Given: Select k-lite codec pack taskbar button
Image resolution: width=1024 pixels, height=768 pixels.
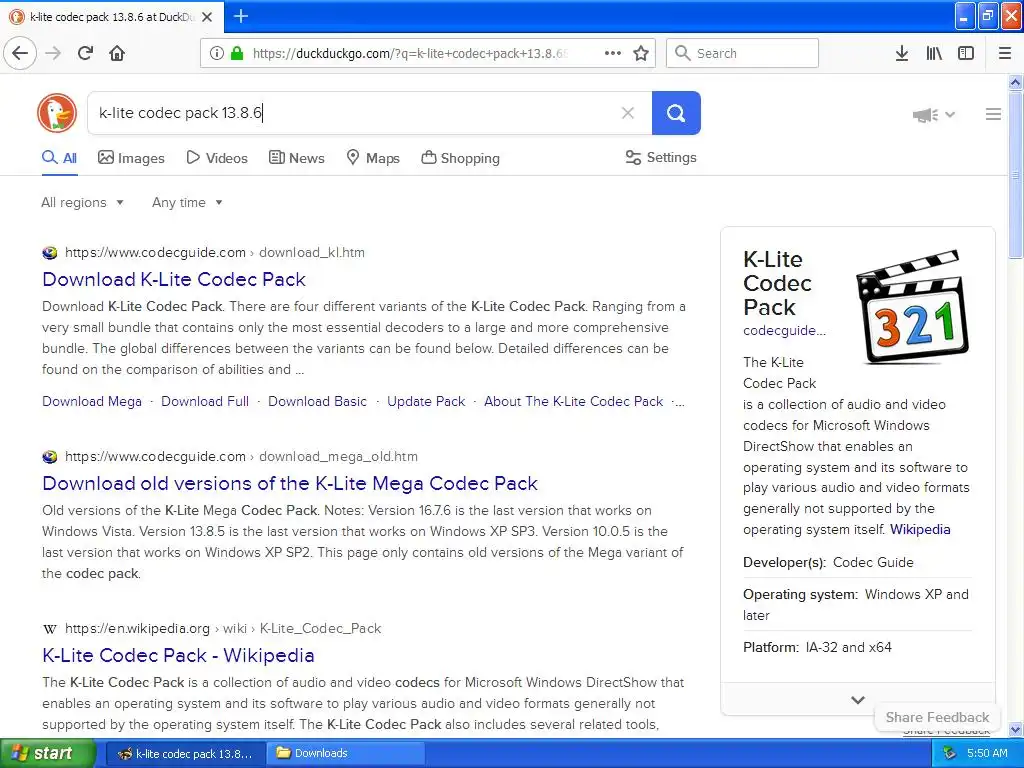Looking at the screenshot, I should pyautogui.click(x=185, y=754).
